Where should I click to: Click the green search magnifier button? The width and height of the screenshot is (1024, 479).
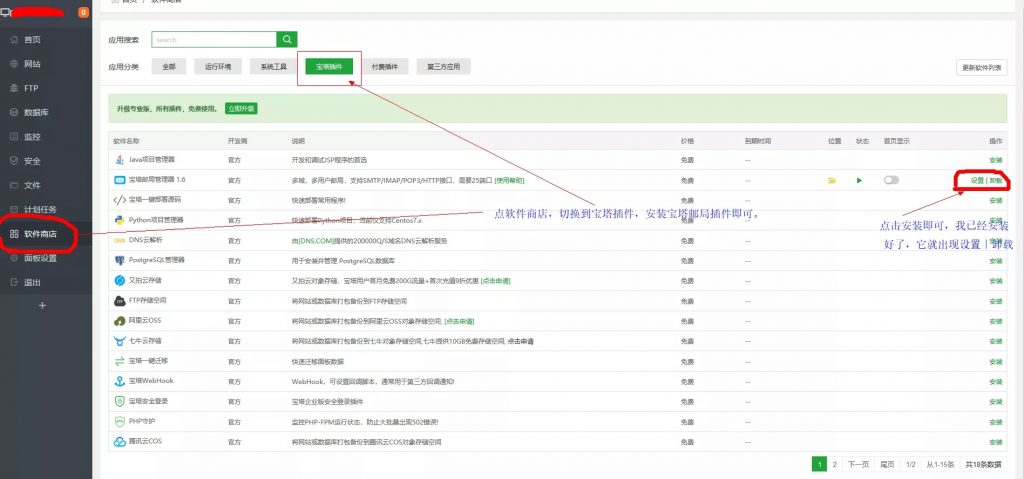click(288, 40)
